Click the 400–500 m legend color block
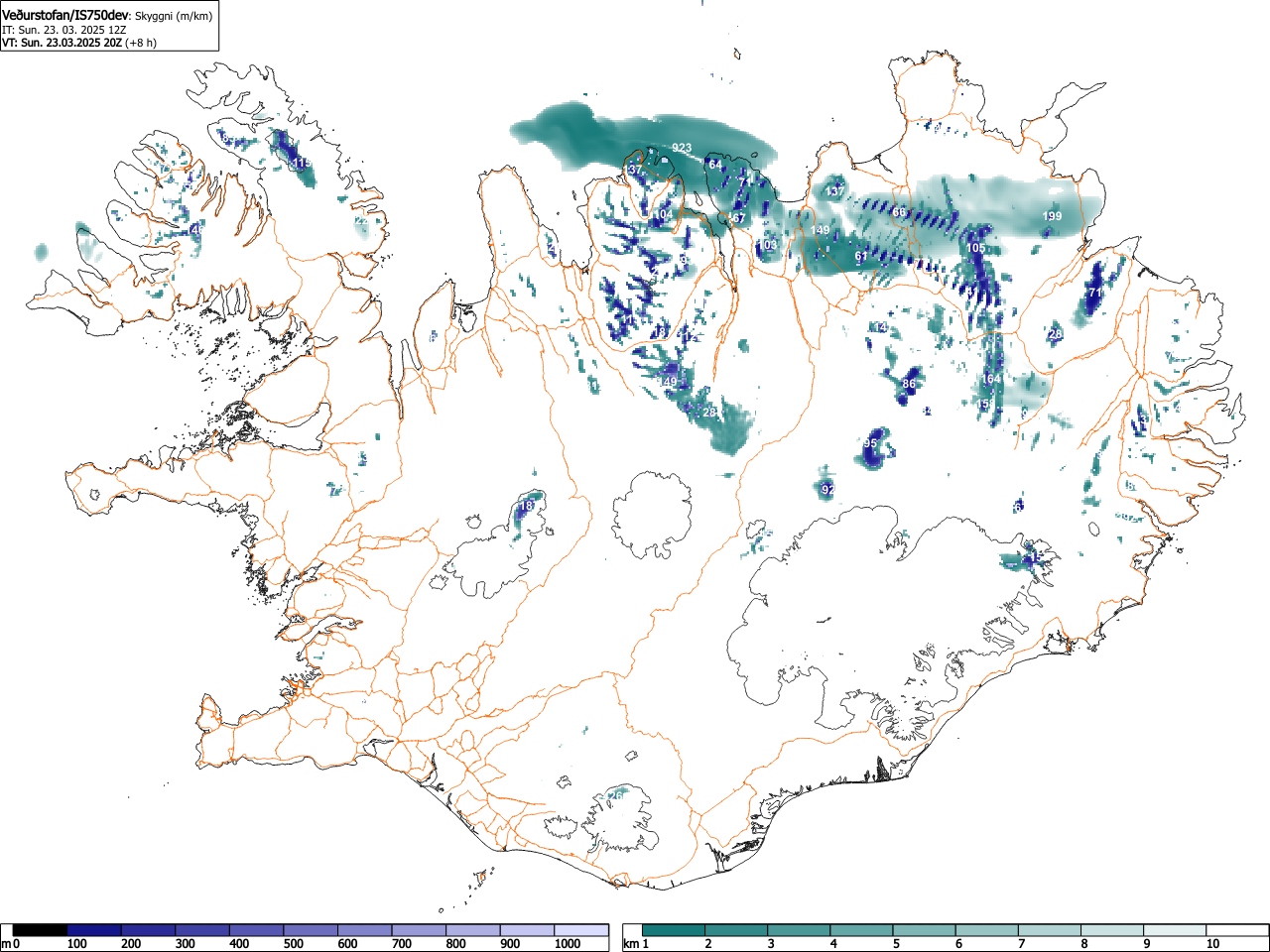 [x=257, y=930]
